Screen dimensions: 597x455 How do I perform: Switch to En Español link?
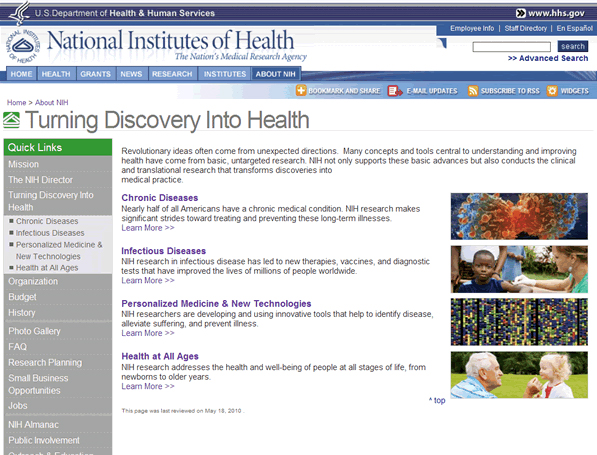coord(575,29)
